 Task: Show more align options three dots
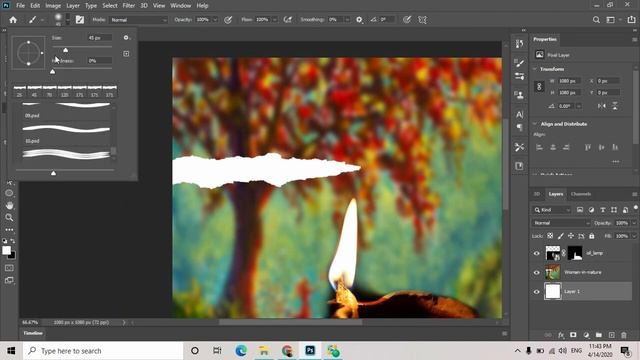click(616, 162)
